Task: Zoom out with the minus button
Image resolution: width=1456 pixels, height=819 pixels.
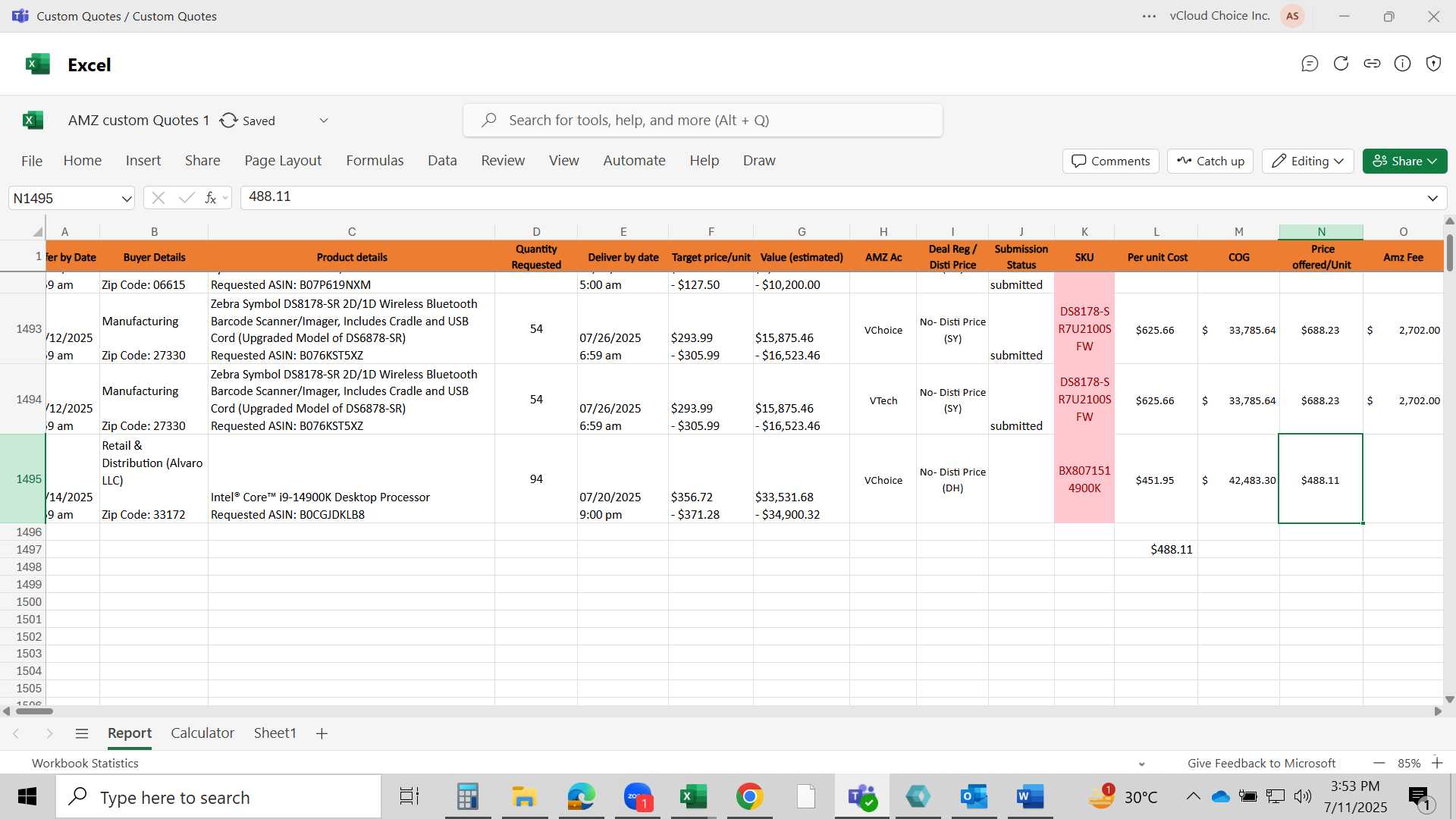Action: tap(1379, 763)
